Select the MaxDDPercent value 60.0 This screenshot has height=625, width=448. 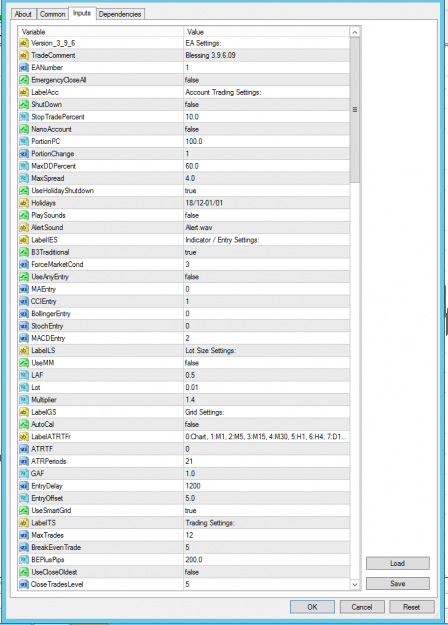pyautogui.click(x=192, y=166)
